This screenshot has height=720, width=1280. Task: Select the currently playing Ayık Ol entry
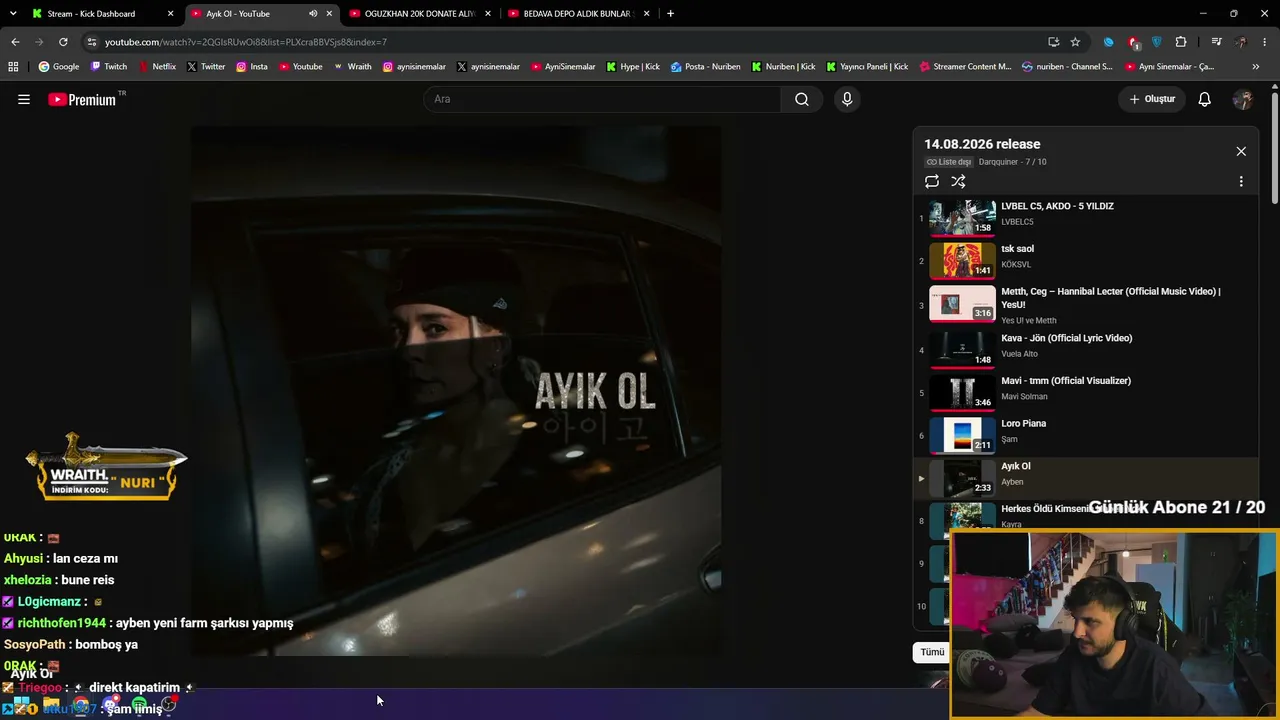tap(1085, 478)
